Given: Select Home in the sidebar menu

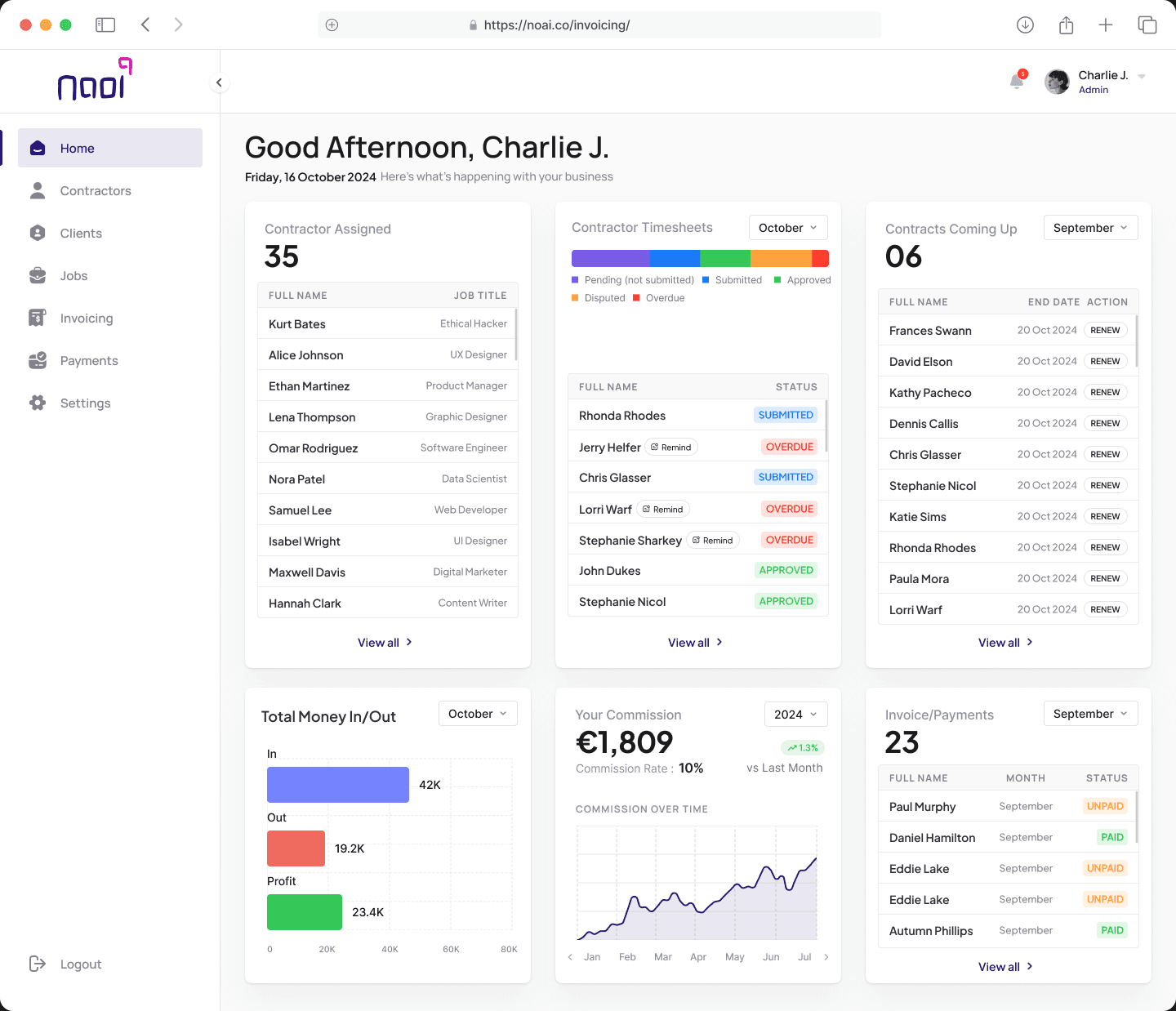Looking at the screenshot, I should [x=110, y=148].
